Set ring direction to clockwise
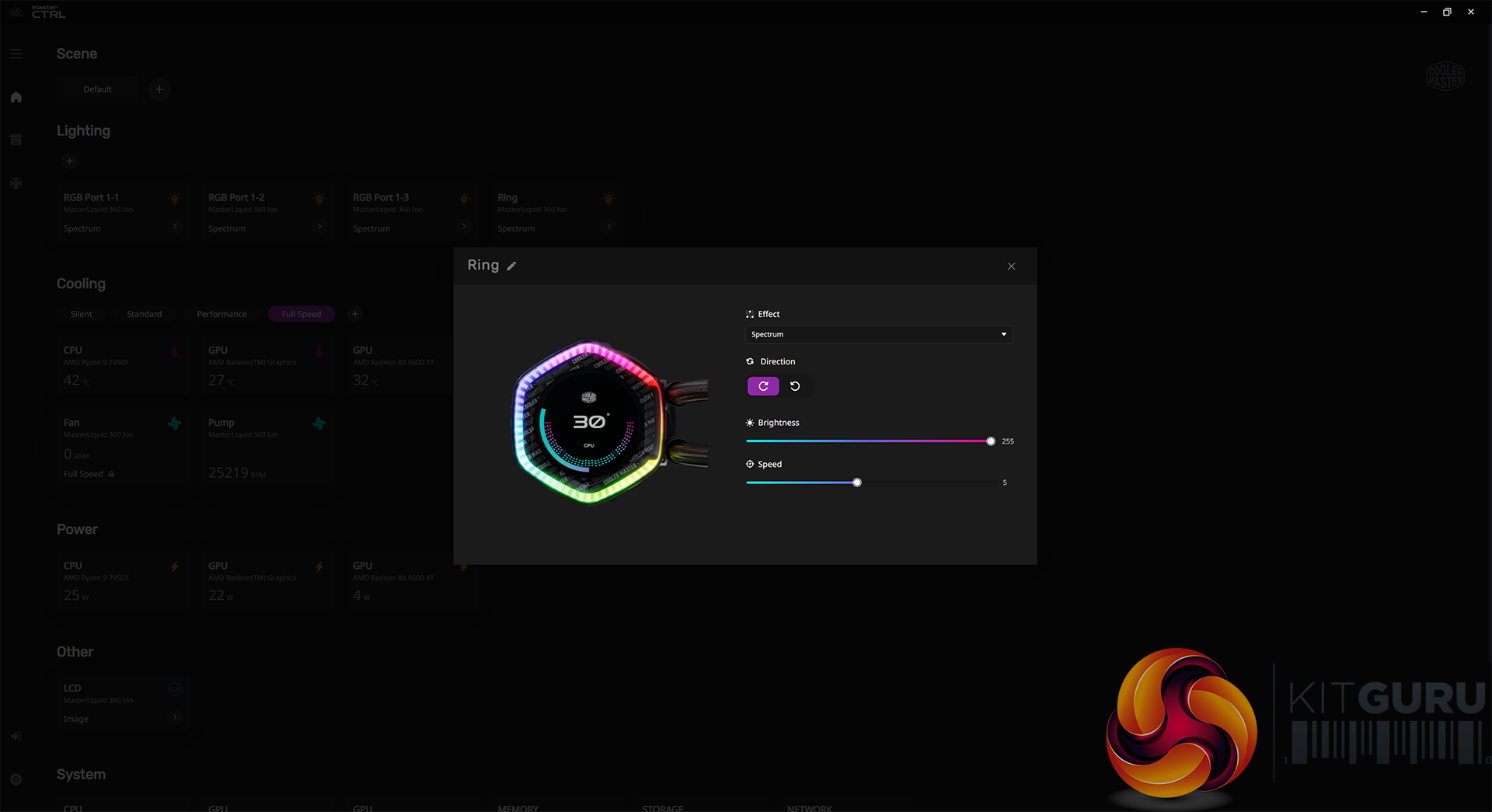Screen dimensions: 1492x812 click(x=763, y=386)
